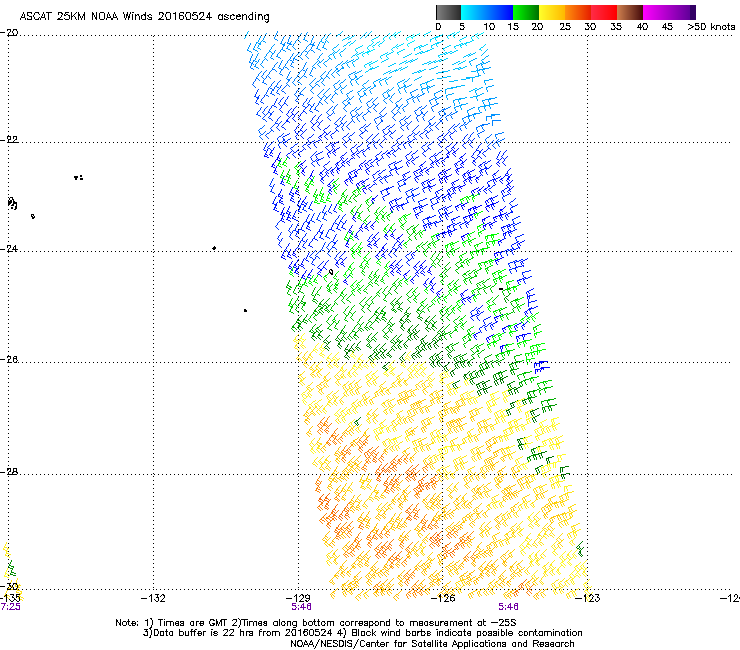This screenshot has width=740, height=650.
Task: Click the '-126' longitude axis label
Action: pyautogui.click(x=443, y=599)
